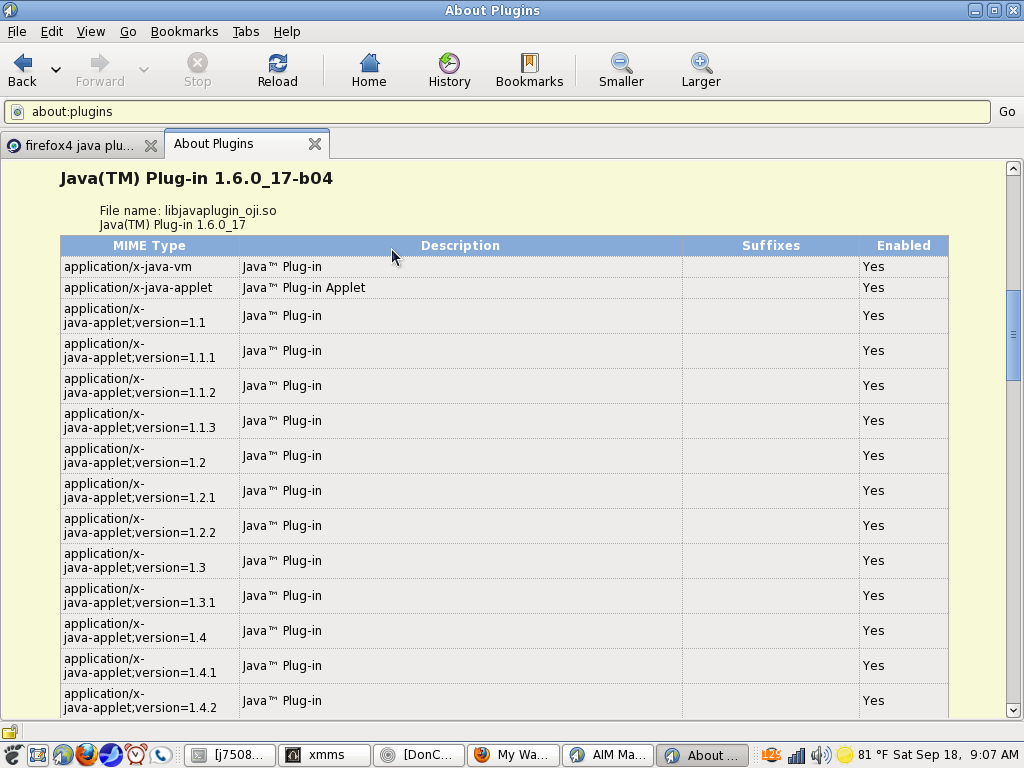Click the scrollbar down arrow

pyautogui.click(x=1013, y=710)
